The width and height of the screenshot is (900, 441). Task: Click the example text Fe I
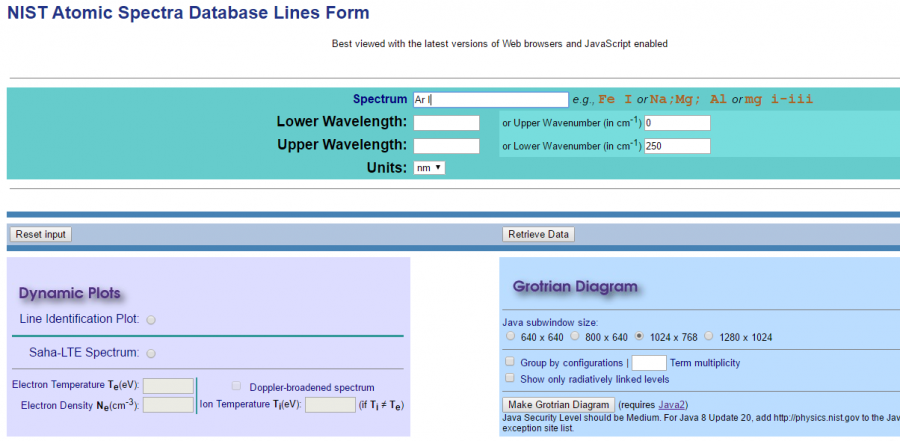pyautogui.click(x=615, y=99)
